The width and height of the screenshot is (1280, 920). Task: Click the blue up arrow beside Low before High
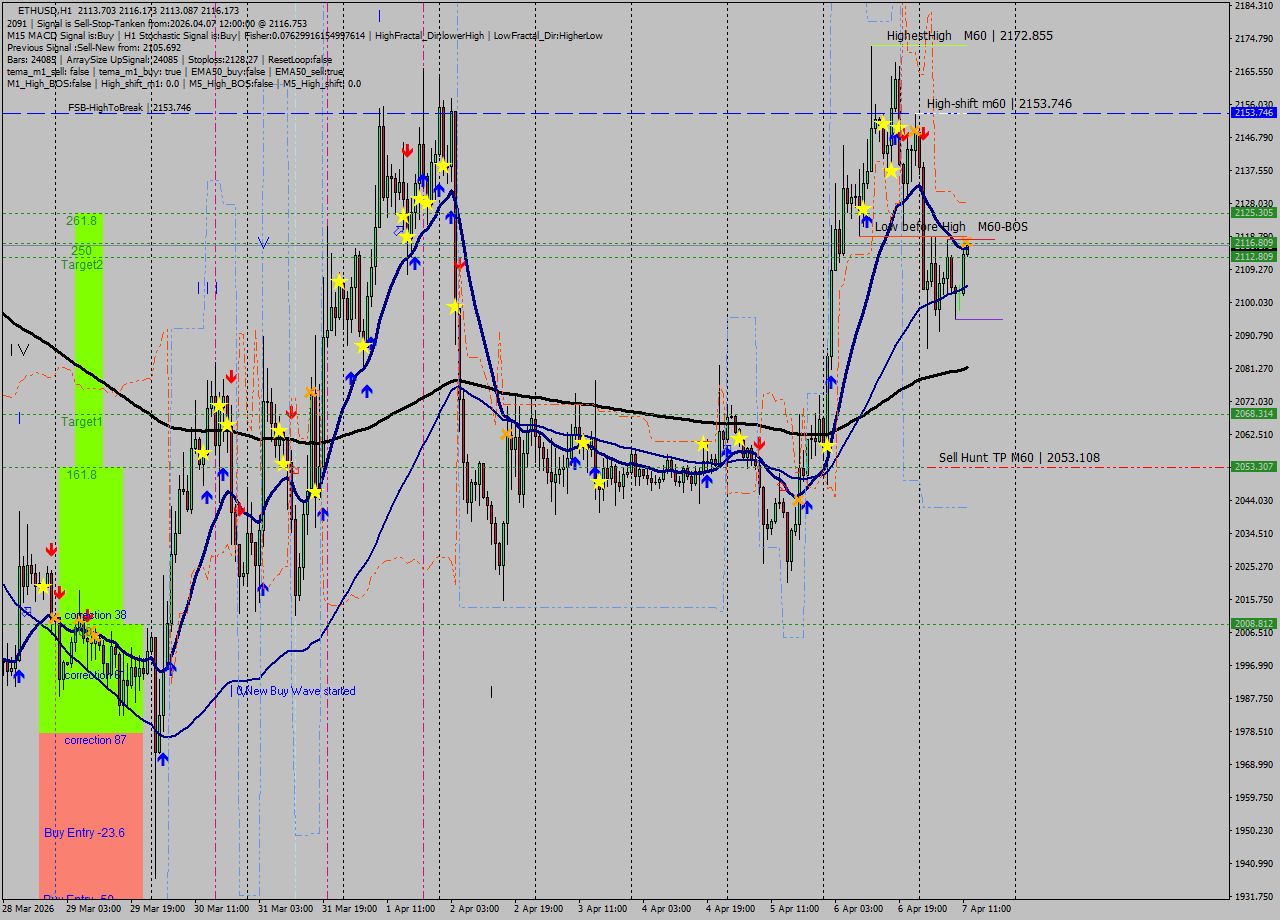pyautogui.click(x=867, y=221)
